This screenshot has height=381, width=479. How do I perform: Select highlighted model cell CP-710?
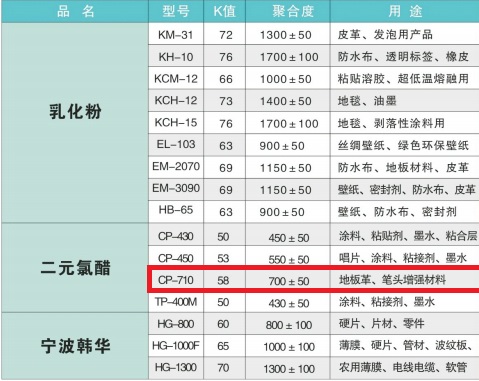pos(176,280)
